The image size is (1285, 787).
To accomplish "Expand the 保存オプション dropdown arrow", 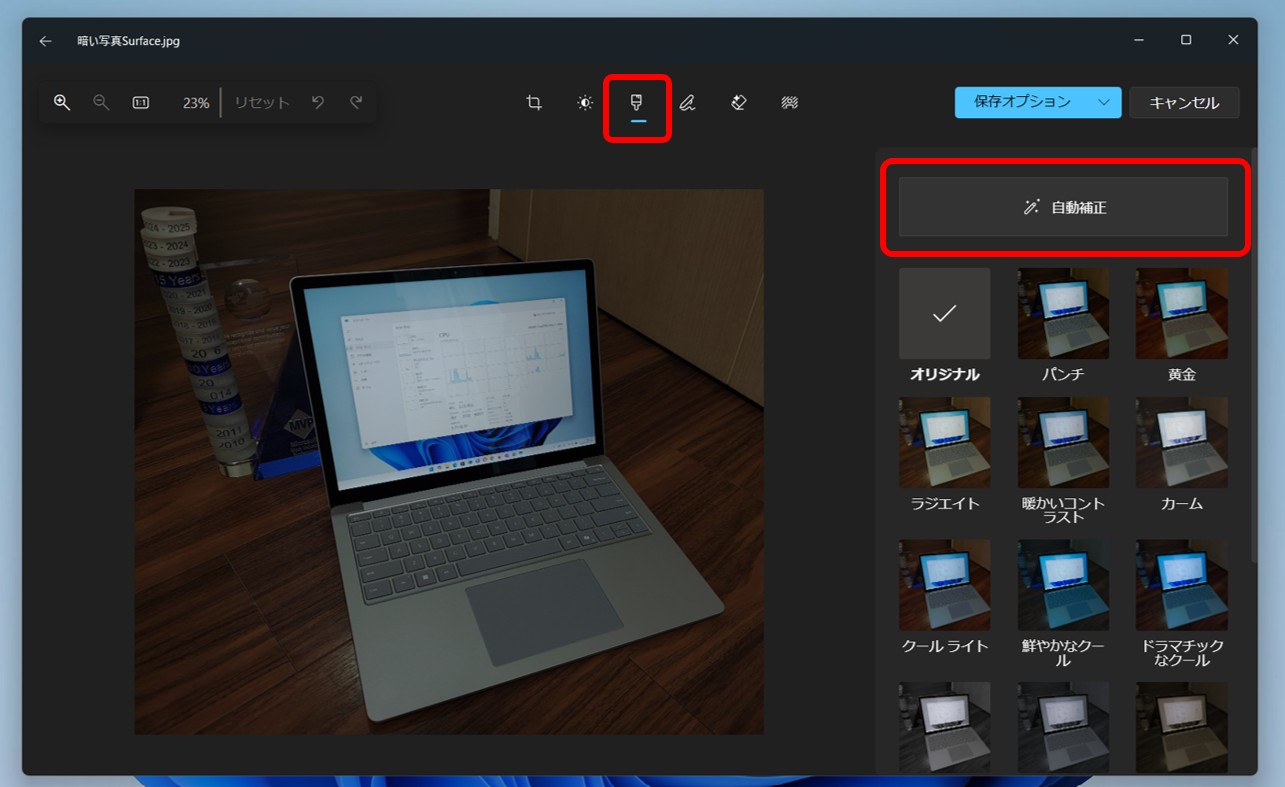I will pos(1105,102).
